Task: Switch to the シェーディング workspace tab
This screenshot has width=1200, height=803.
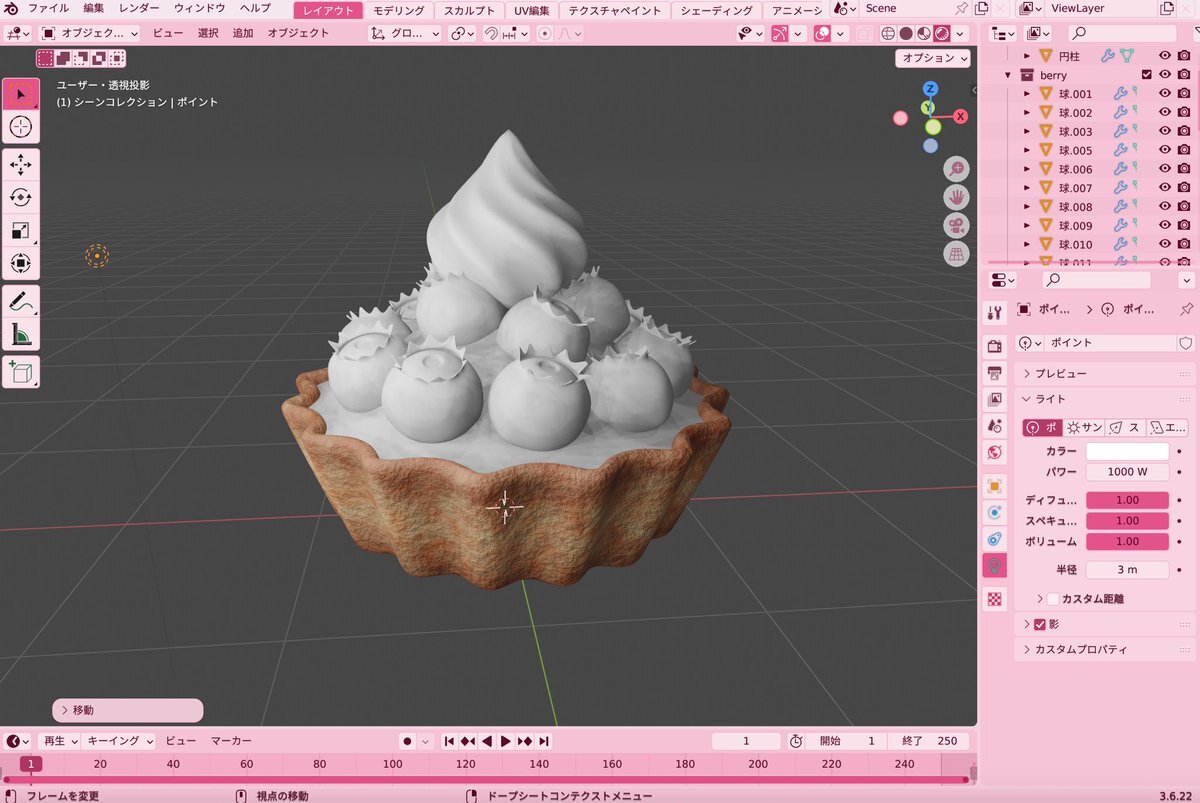Action: [x=716, y=11]
